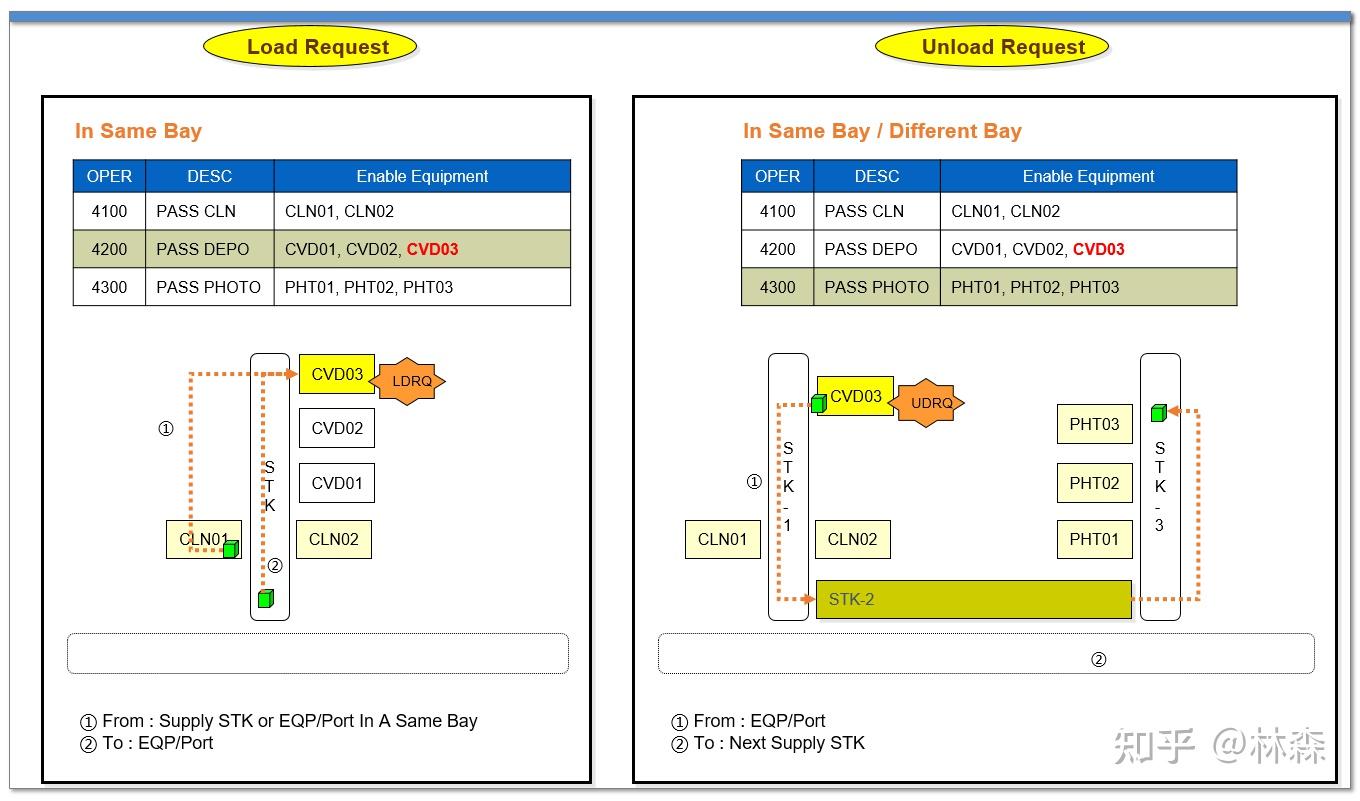Click the green cube beside CVD03 in the Unload Request diagram
The height and width of the screenshot is (801, 1360).
[x=819, y=403]
